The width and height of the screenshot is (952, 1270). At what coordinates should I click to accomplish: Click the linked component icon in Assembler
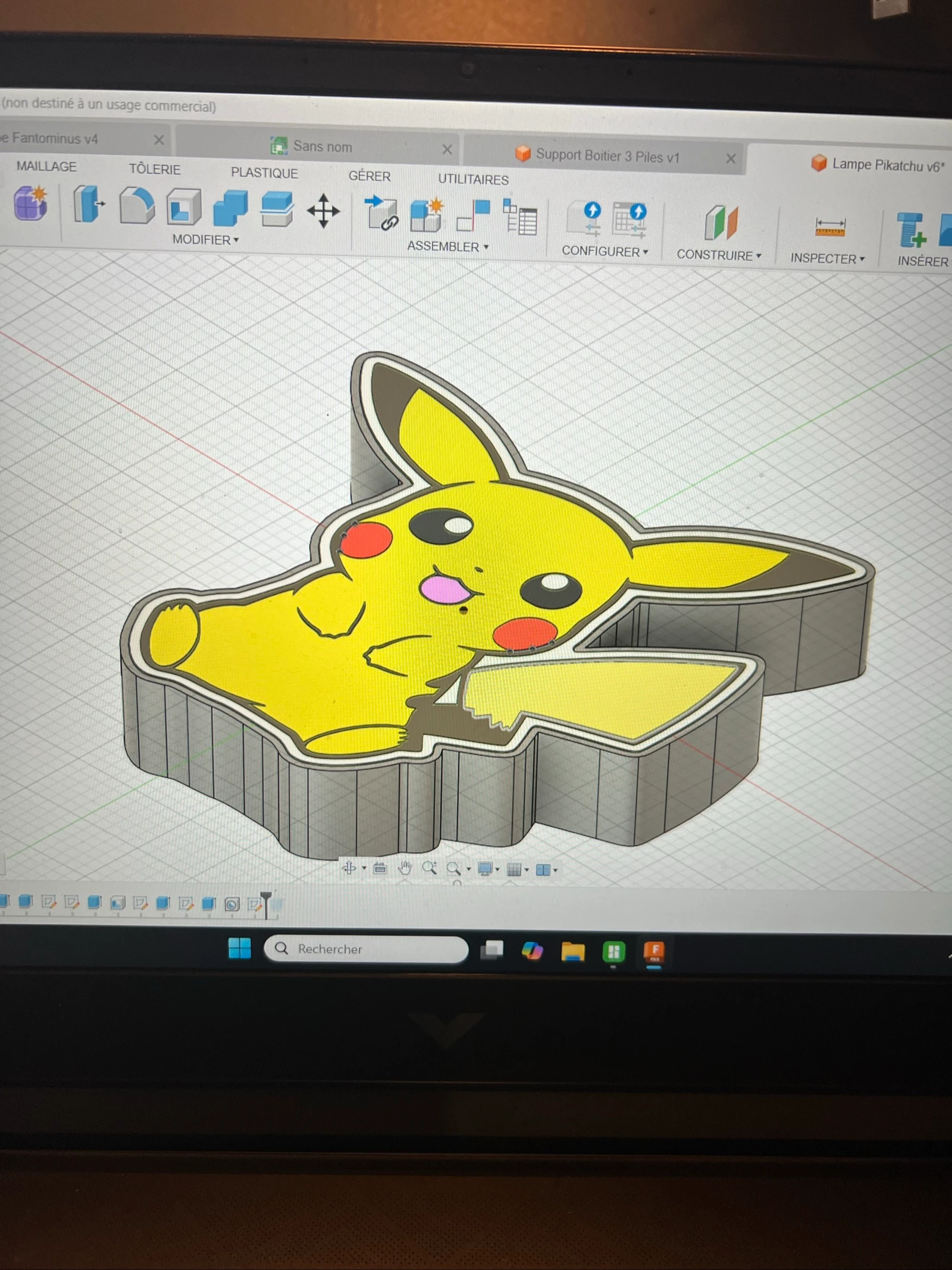pos(381,214)
